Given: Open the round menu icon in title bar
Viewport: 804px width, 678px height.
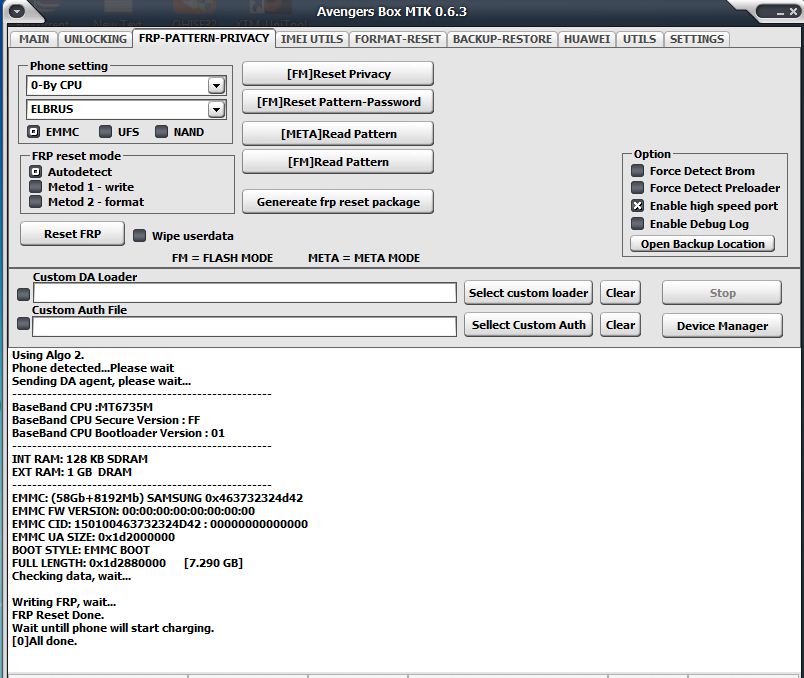Looking at the screenshot, I should (17, 11).
